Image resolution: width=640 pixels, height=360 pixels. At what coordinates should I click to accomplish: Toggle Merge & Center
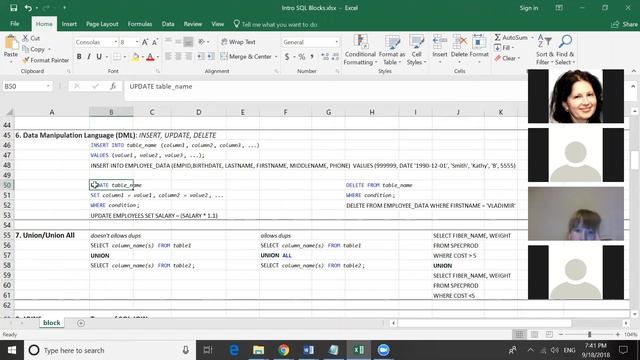[246, 56]
